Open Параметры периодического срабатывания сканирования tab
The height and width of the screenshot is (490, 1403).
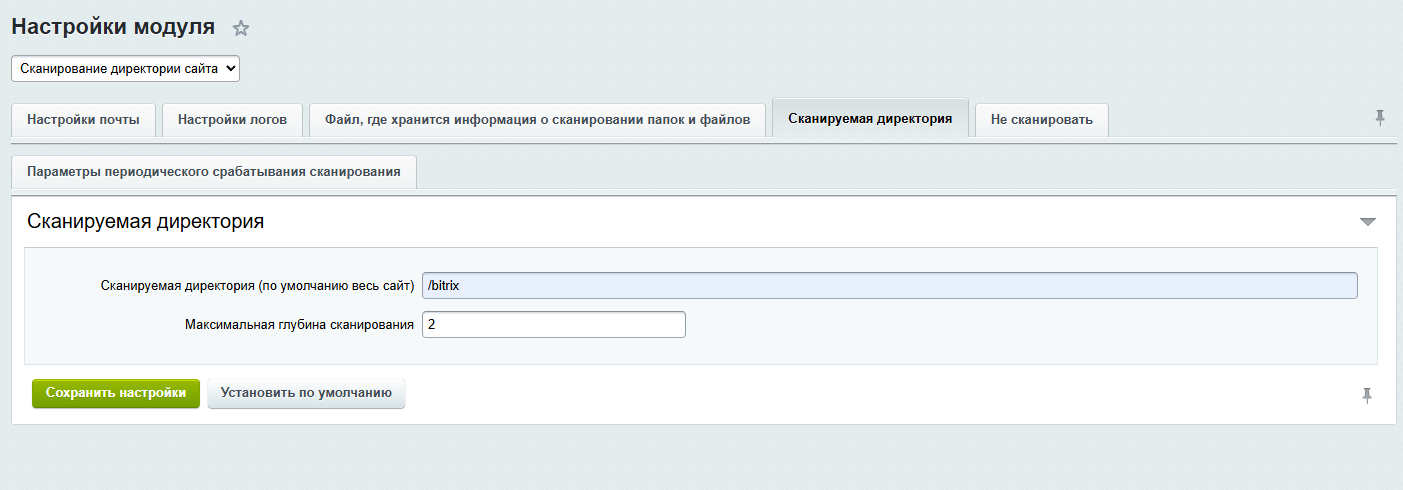point(214,172)
